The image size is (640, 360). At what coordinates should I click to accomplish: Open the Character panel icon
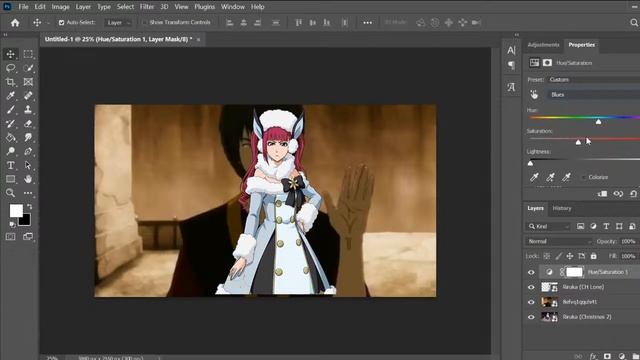(x=511, y=50)
